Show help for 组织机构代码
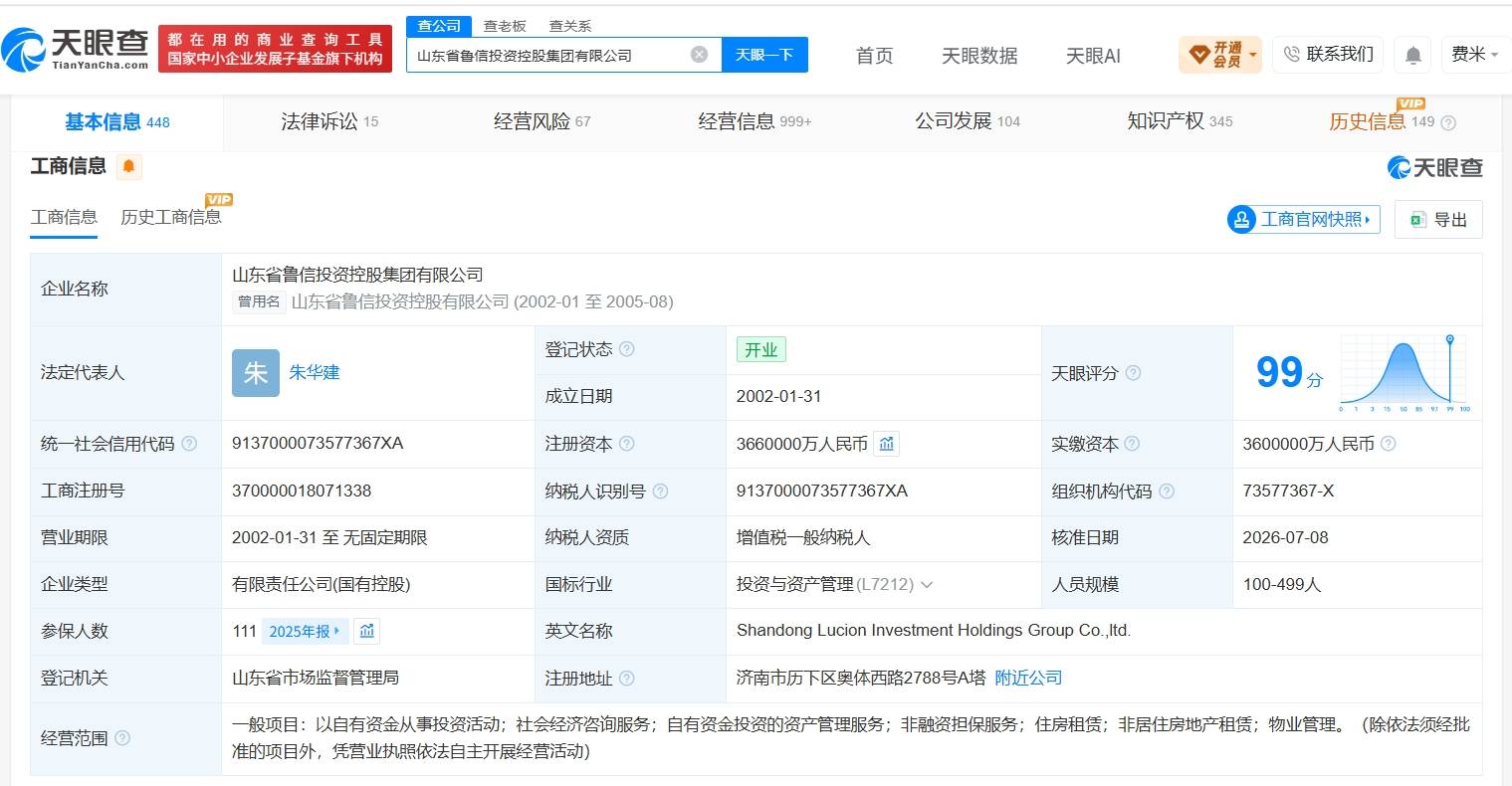This screenshot has height=786, width=1512. (1167, 491)
